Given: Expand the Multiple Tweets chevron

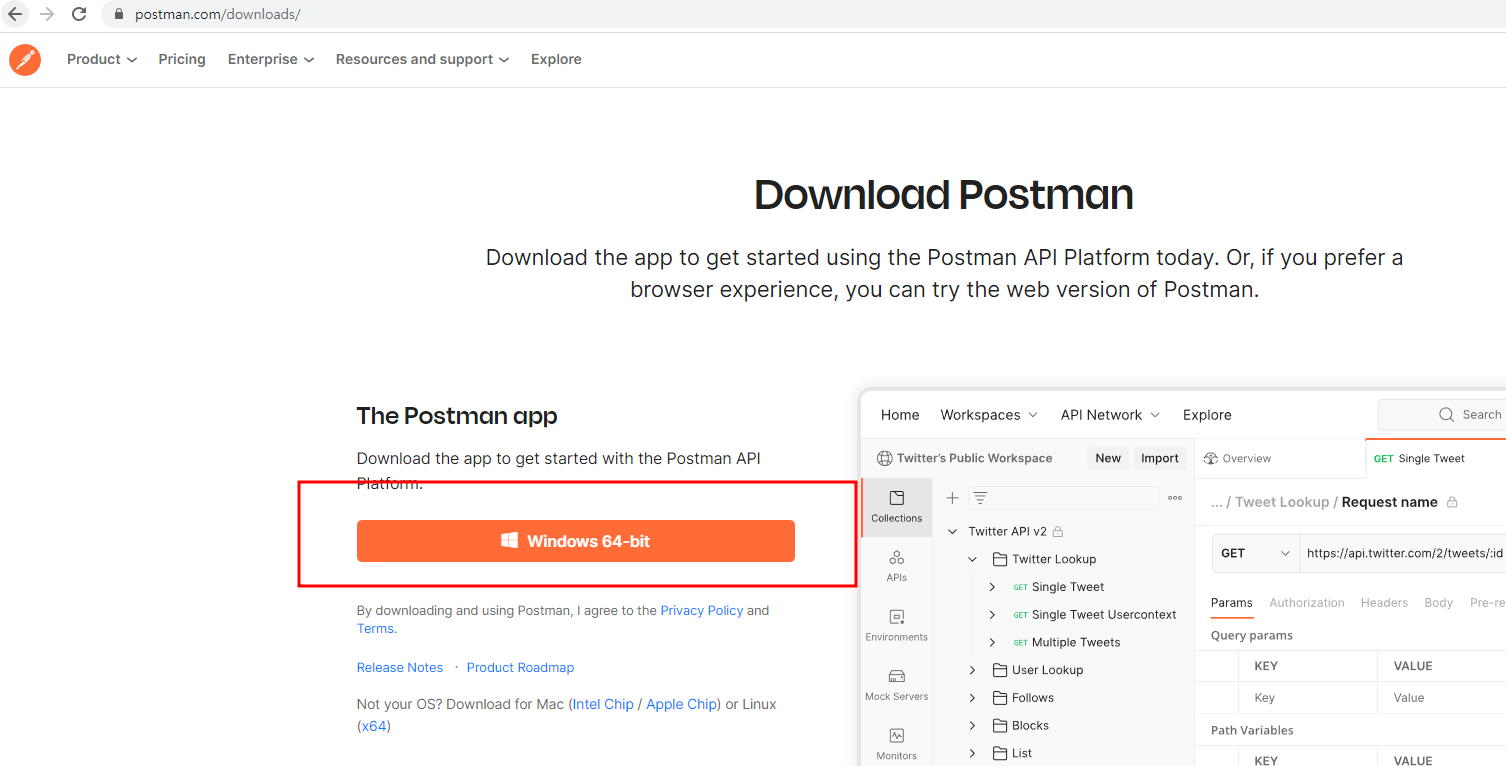Looking at the screenshot, I should (x=992, y=642).
